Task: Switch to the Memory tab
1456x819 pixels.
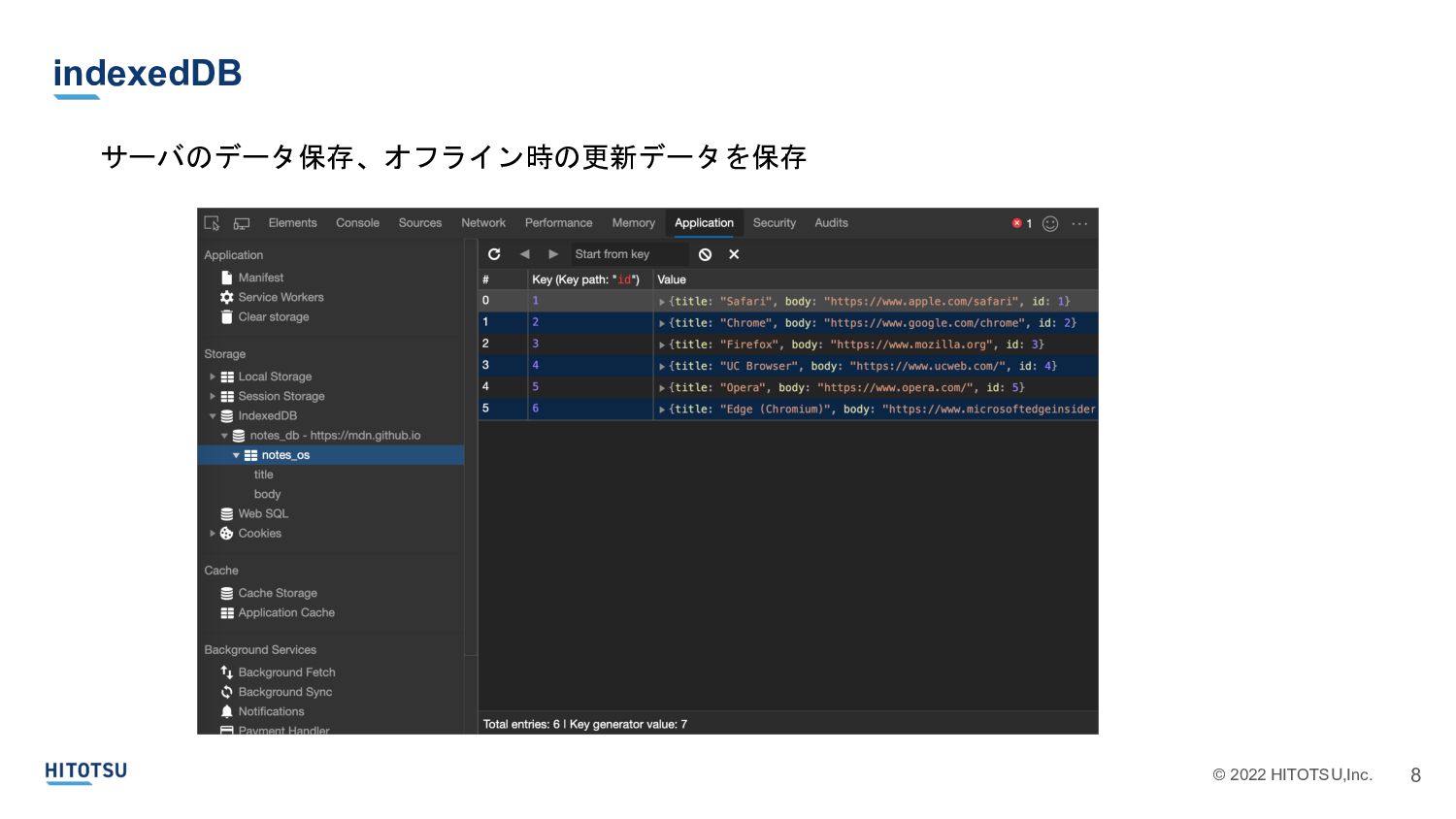Action: [x=633, y=223]
